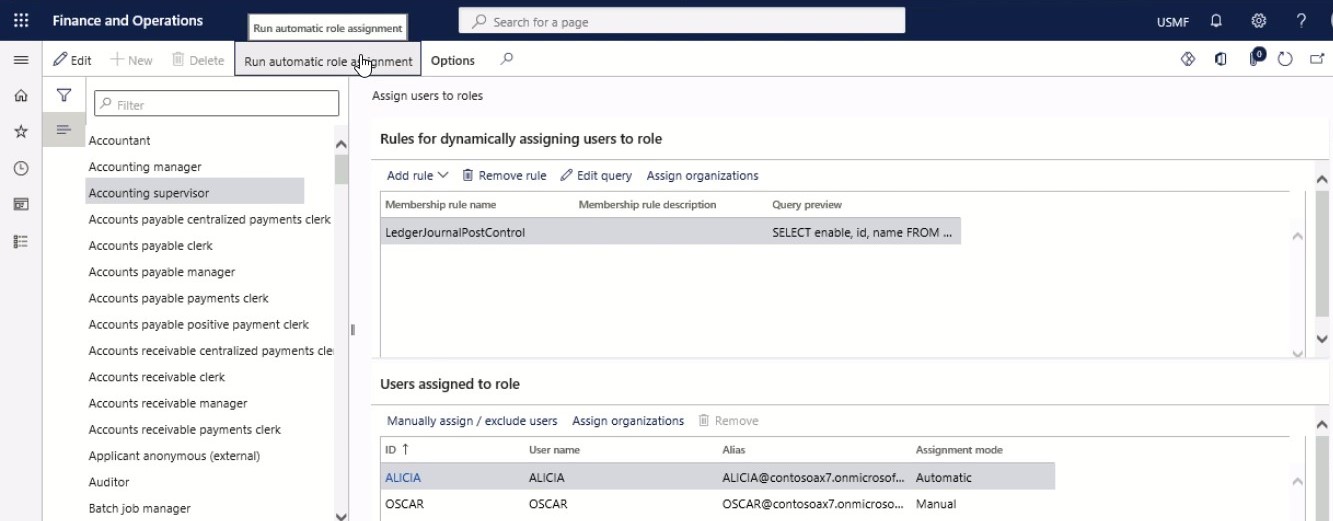
Task: Click Edit in the action pane
Action: click(x=72, y=60)
